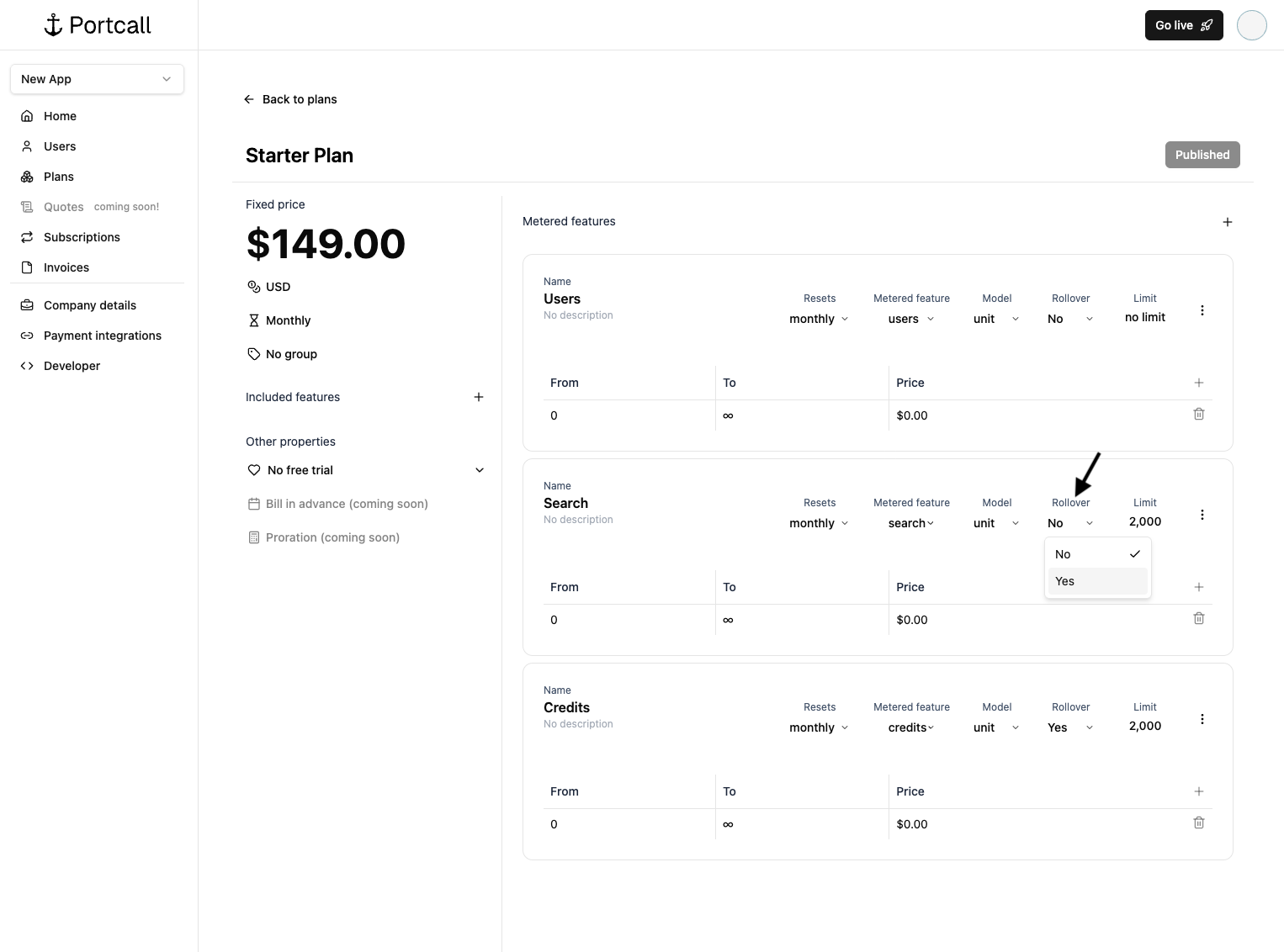Add pricing tier to Credits feature
This screenshot has width=1284, height=952.
pyautogui.click(x=1198, y=791)
